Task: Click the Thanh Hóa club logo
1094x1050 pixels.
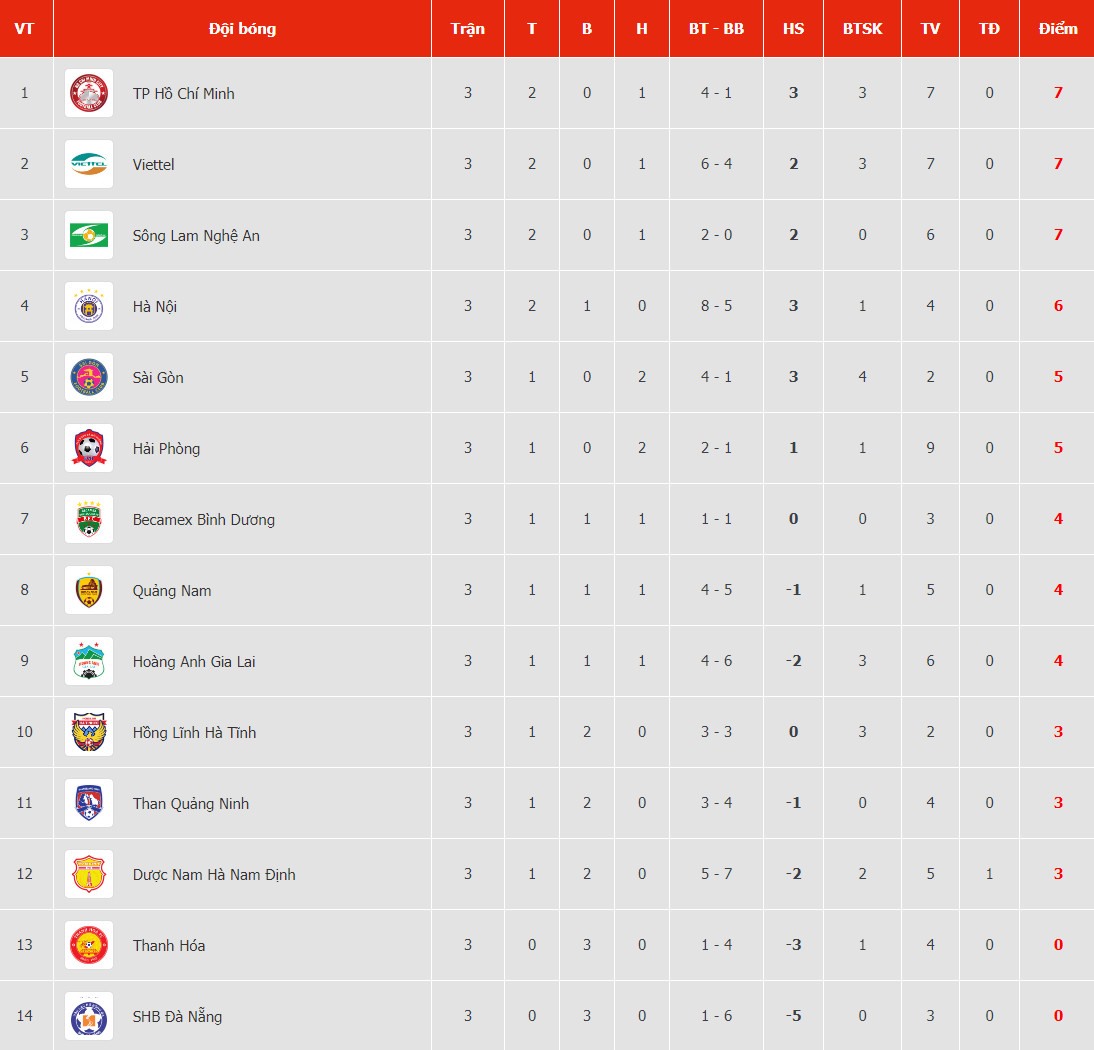Action: click(89, 945)
